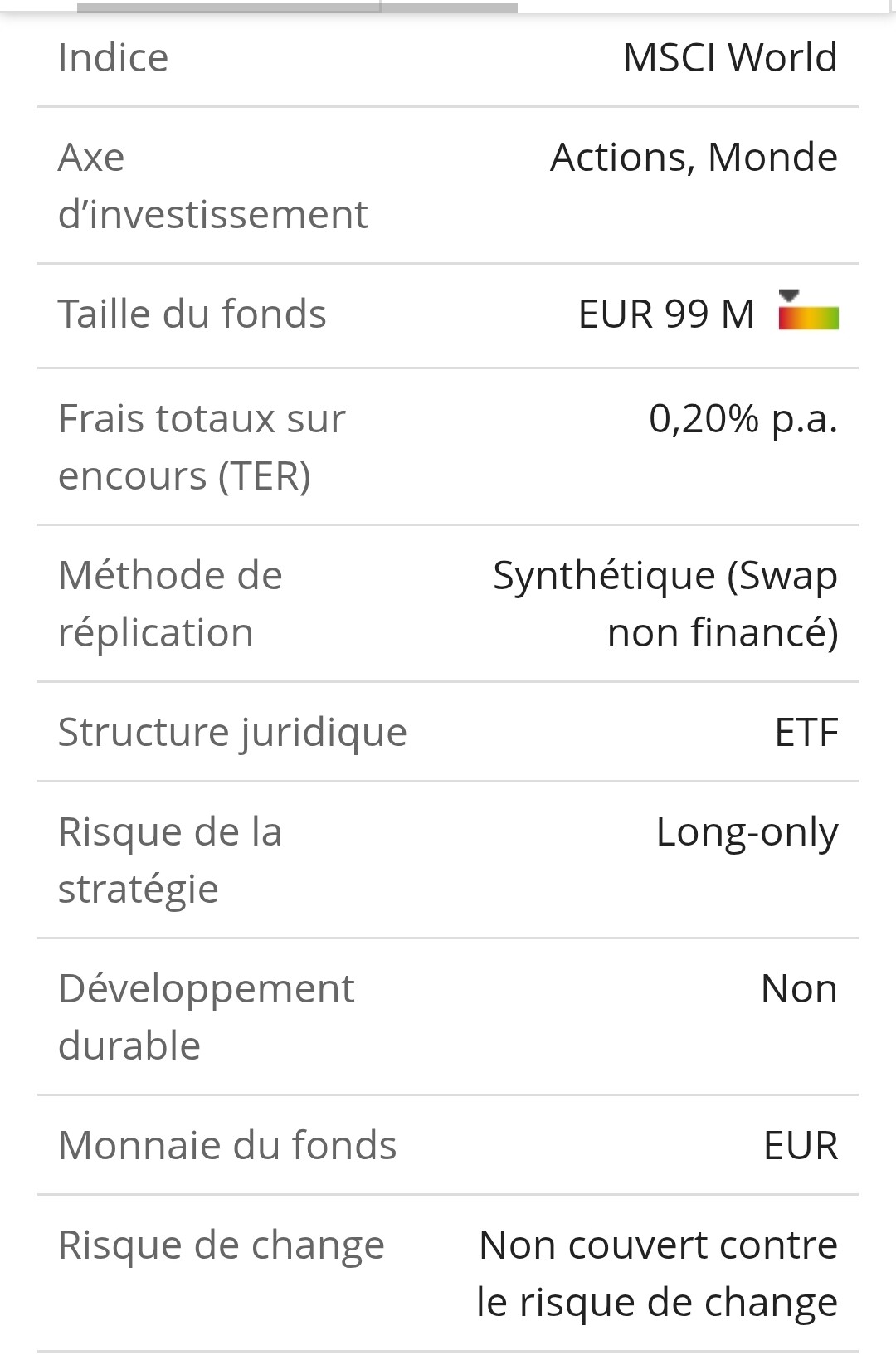896x1360 pixels.
Task: Tap Synthétique (Swap non financé) value
Action: (665, 603)
